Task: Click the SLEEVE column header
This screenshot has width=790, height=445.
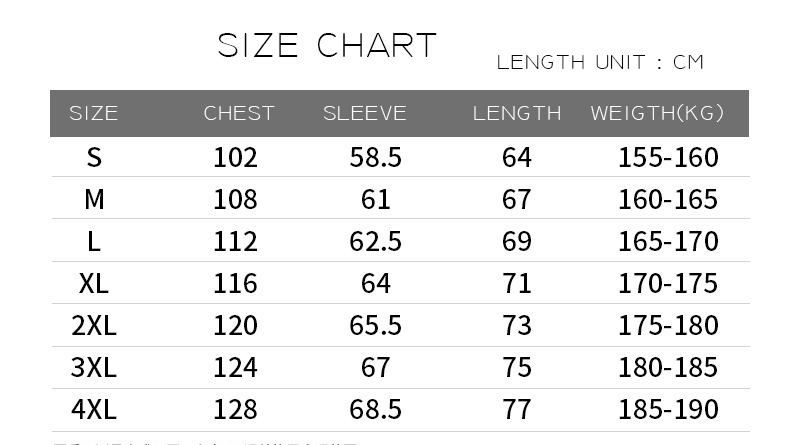Action: [x=365, y=113]
